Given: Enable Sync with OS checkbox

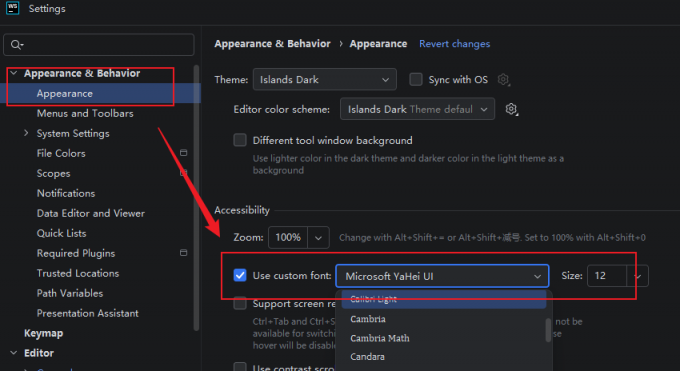Looking at the screenshot, I should tap(416, 79).
